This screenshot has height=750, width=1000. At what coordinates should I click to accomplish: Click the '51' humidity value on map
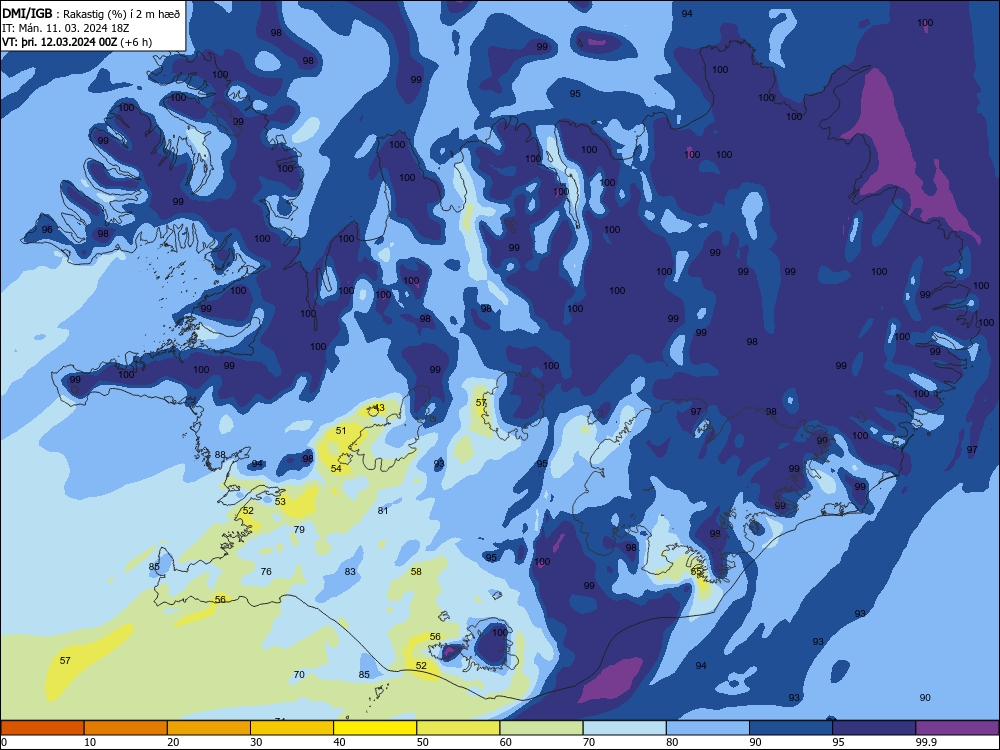pyautogui.click(x=341, y=430)
